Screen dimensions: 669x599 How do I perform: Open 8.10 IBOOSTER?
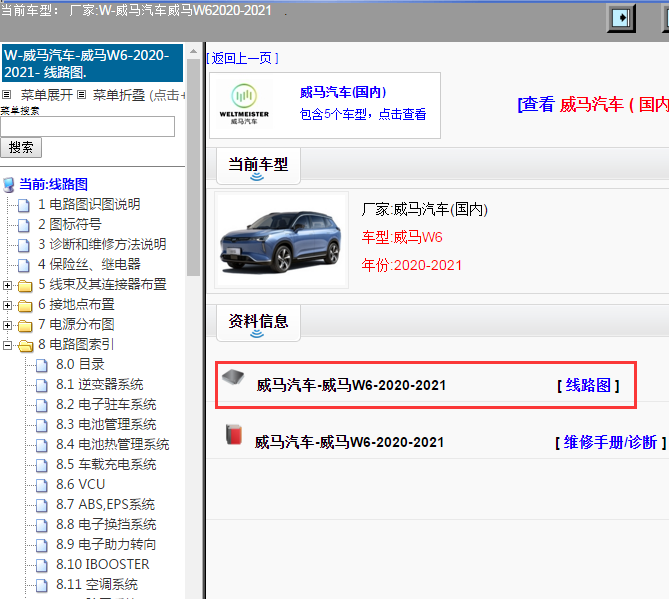tap(103, 565)
